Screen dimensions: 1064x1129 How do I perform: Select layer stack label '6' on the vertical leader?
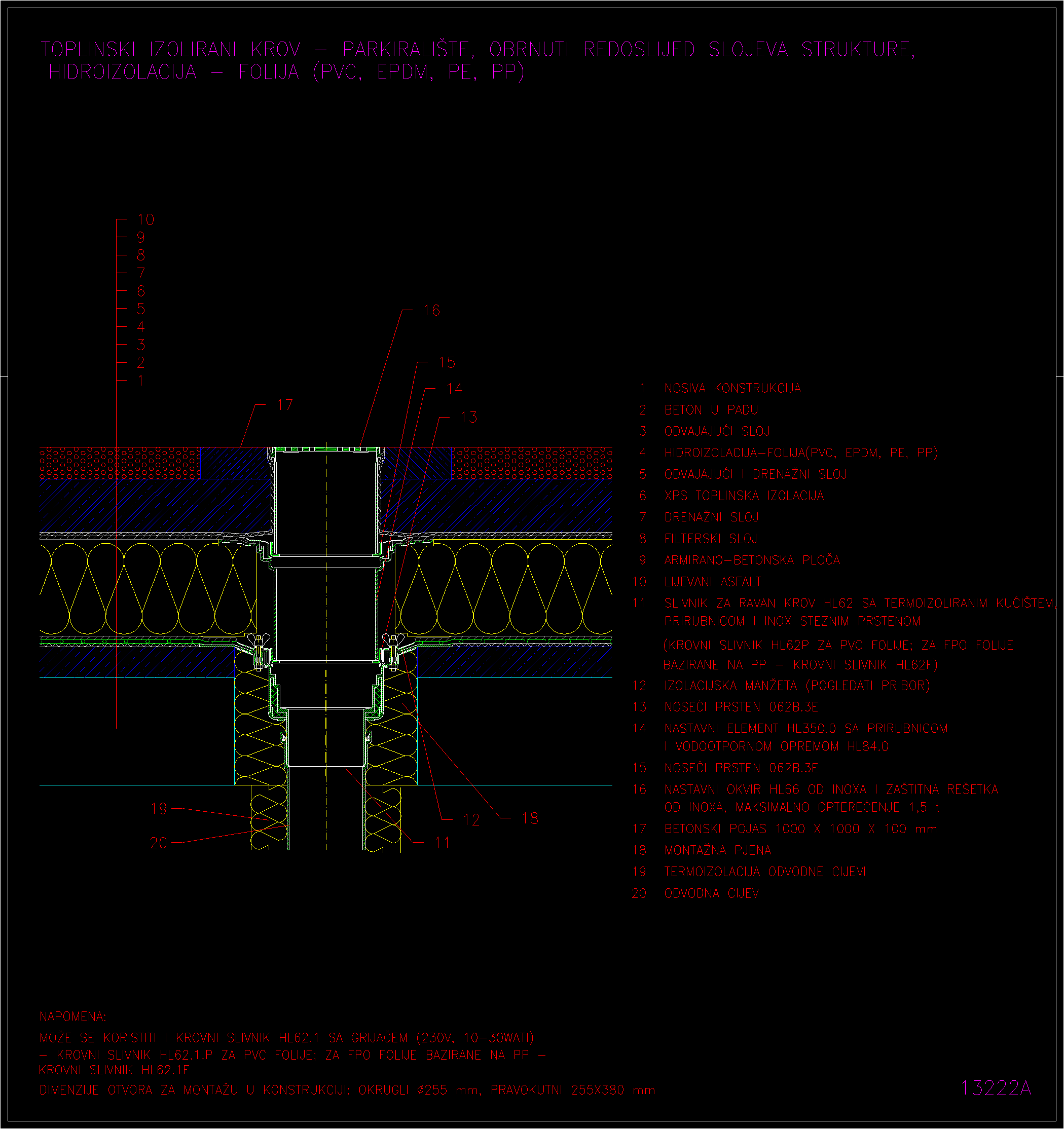(141, 291)
